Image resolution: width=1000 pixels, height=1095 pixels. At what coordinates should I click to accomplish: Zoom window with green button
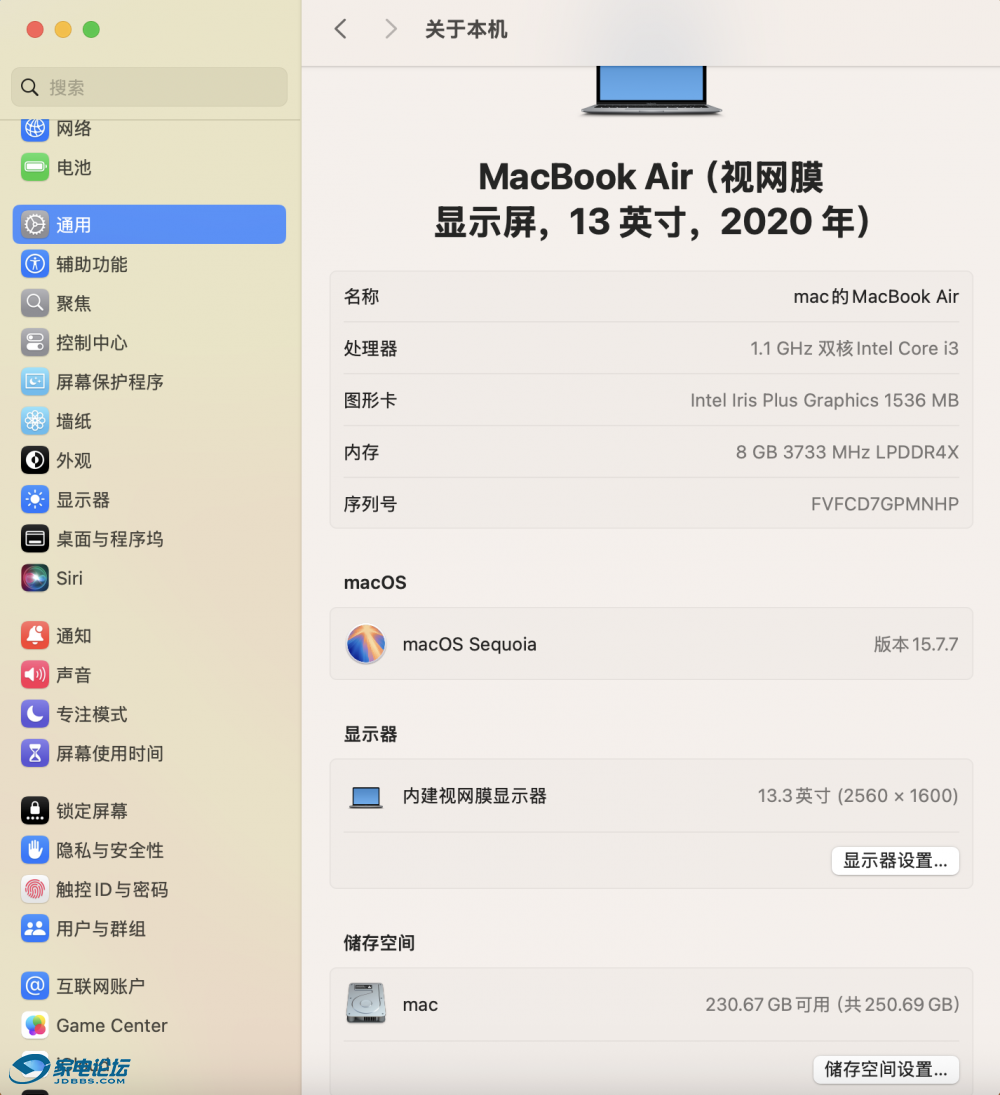pyautogui.click(x=91, y=29)
